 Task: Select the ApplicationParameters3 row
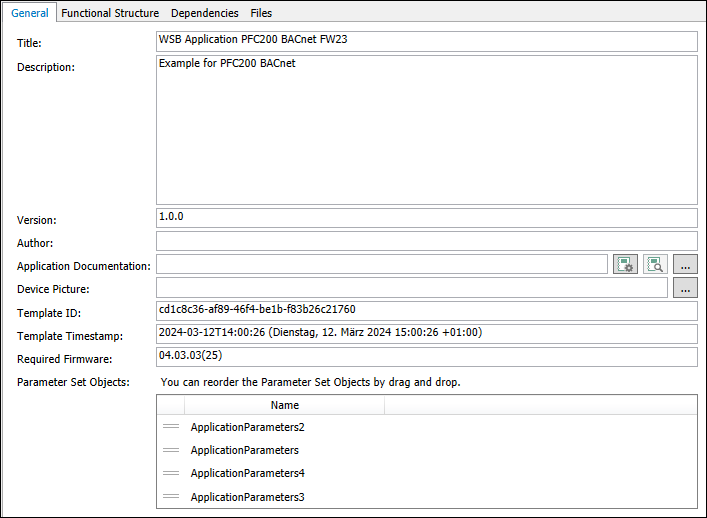pos(427,497)
